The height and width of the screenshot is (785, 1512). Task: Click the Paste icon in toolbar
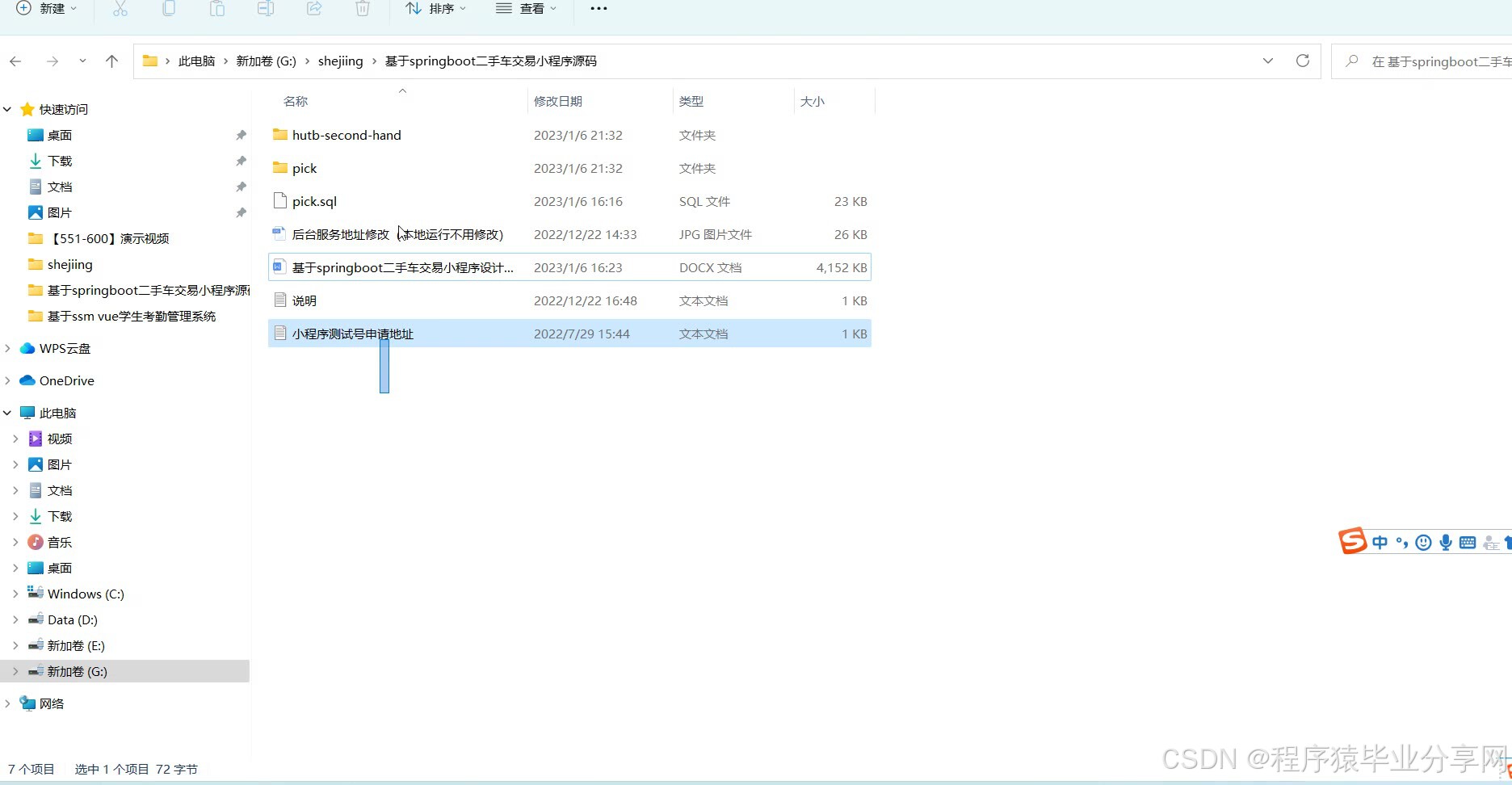point(217,8)
